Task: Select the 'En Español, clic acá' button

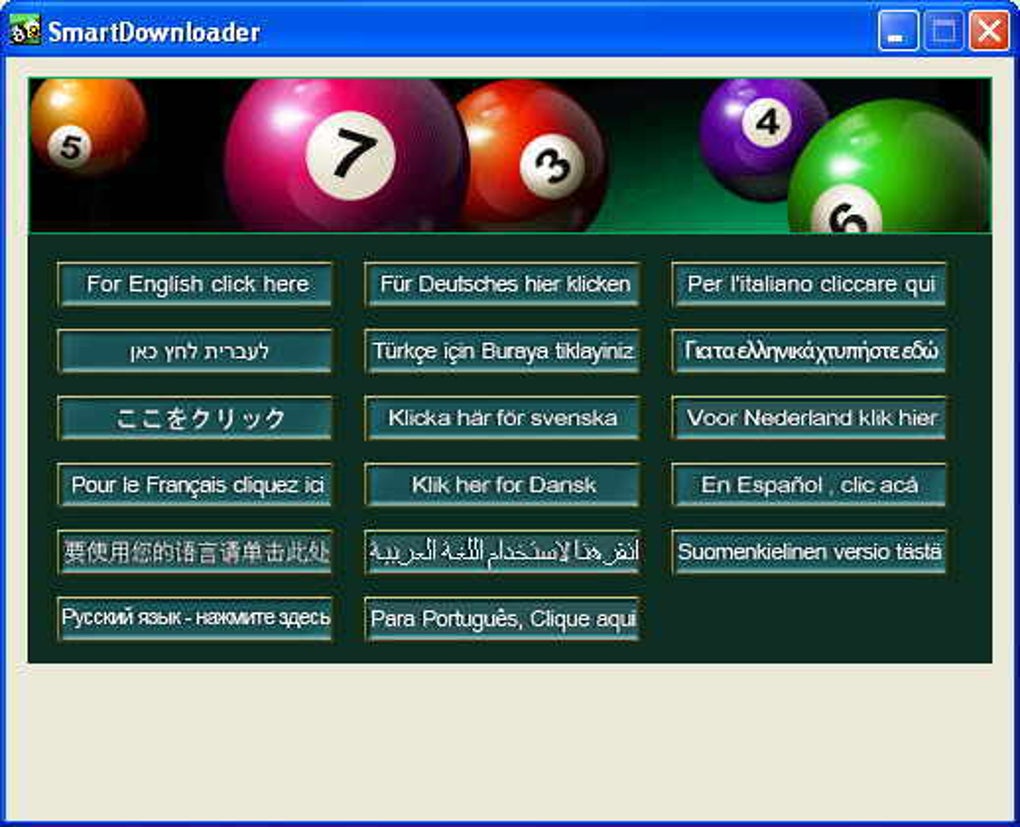Action: (x=809, y=485)
